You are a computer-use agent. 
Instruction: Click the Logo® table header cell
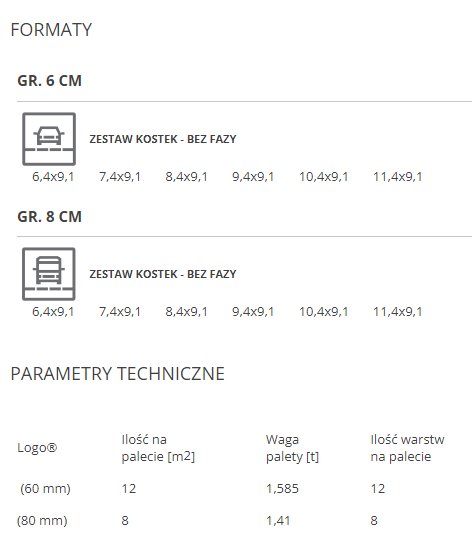pos(37,448)
